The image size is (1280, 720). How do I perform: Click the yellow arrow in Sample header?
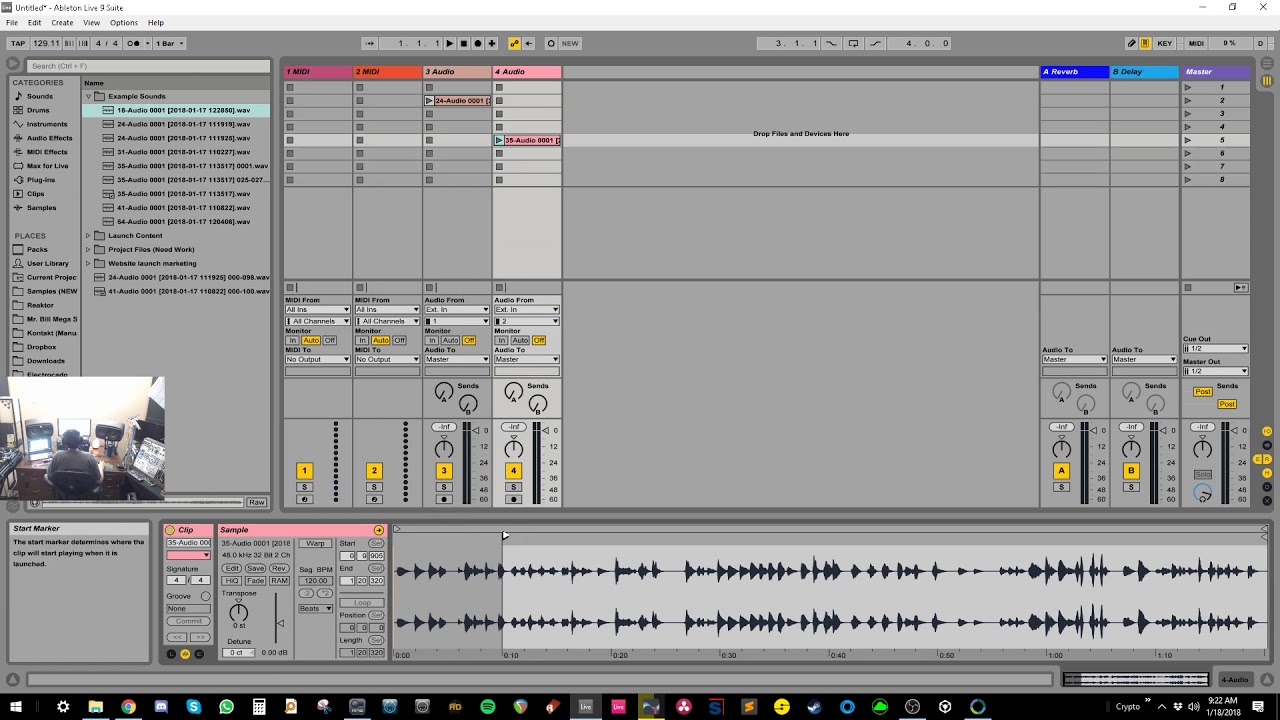coord(378,530)
